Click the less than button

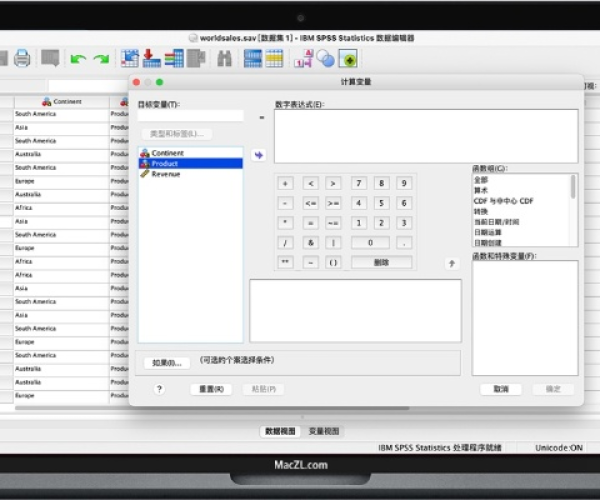click(311, 183)
